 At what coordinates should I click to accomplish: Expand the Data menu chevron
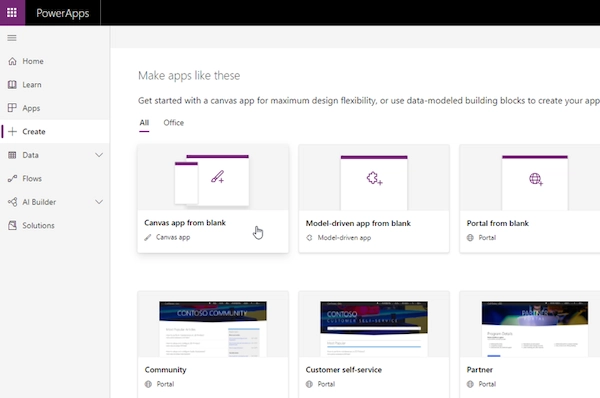[99, 155]
